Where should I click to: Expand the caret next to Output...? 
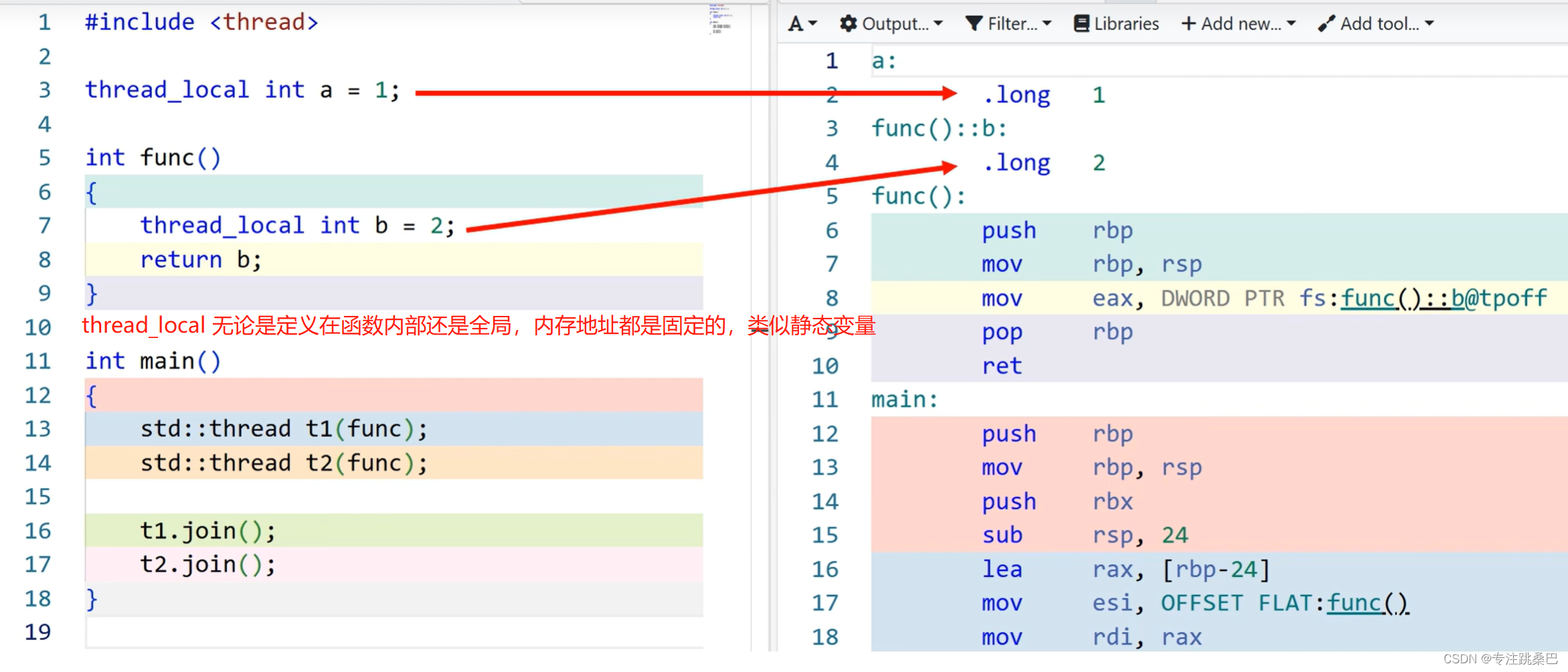click(x=938, y=24)
